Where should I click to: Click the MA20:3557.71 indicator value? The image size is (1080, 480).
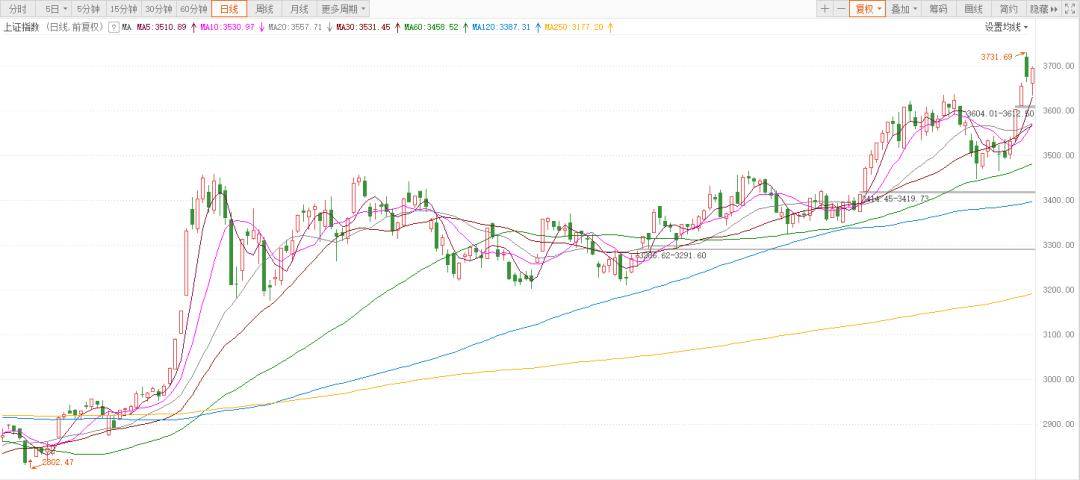pos(295,28)
